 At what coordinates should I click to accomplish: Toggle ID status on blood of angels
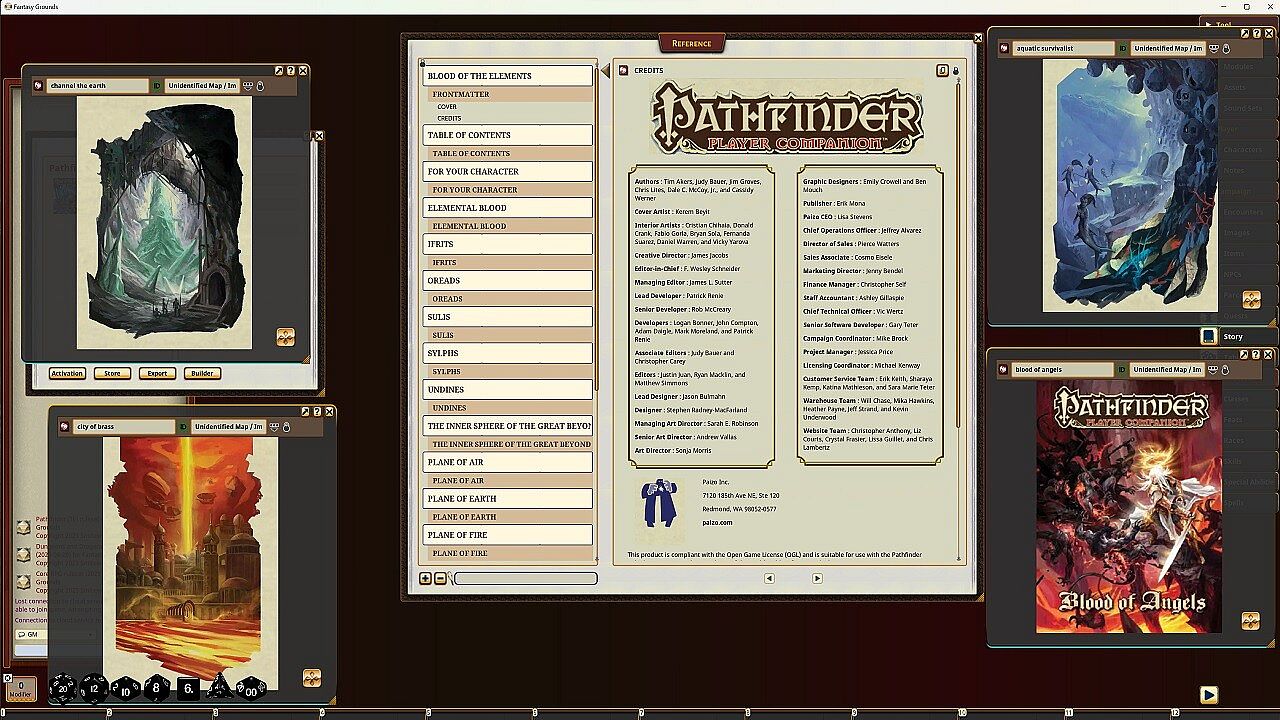(x=1123, y=370)
